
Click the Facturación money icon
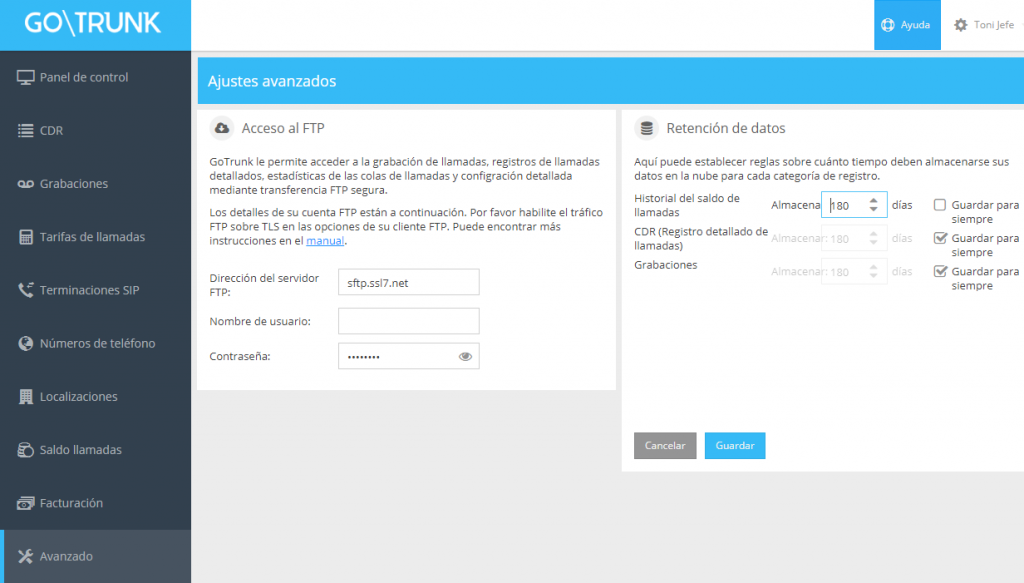25,503
